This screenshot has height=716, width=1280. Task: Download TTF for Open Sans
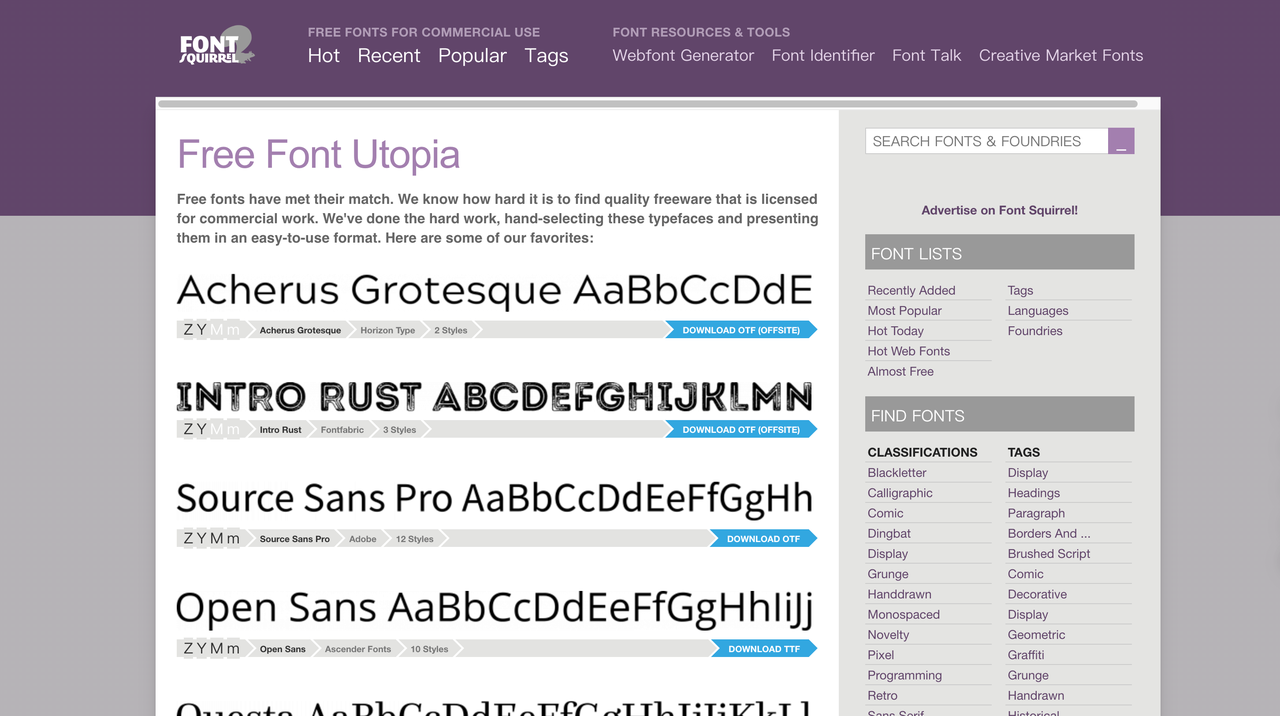coord(764,649)
